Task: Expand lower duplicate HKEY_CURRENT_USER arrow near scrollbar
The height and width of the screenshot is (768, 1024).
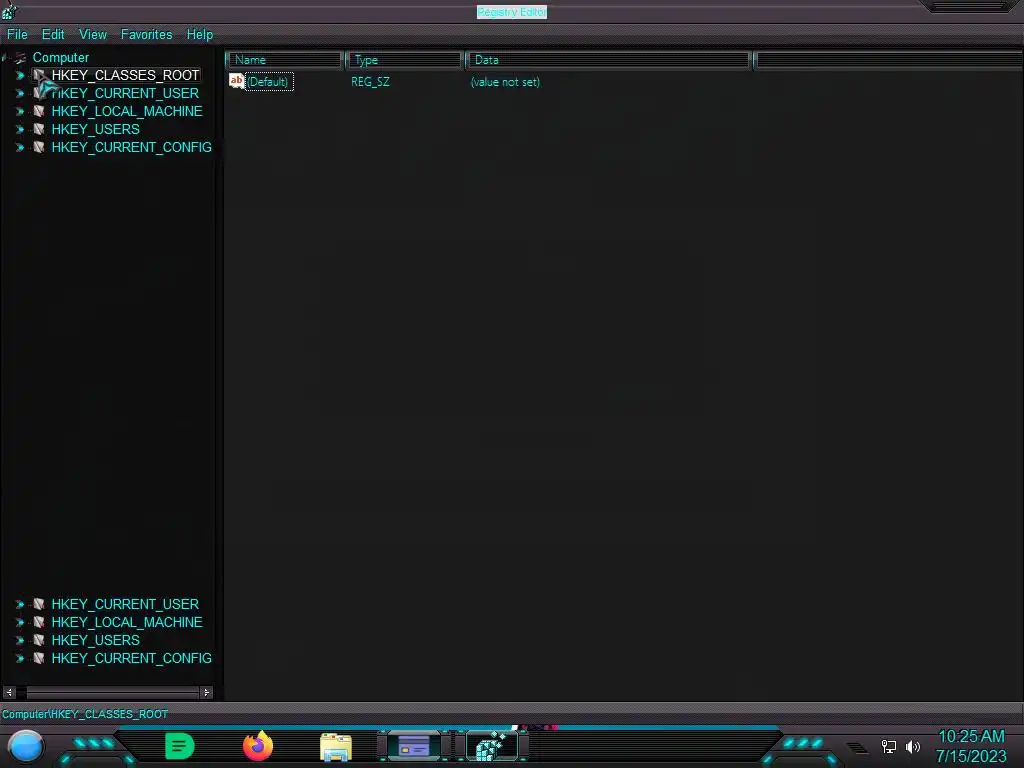Action: click(x=20, y=605)
